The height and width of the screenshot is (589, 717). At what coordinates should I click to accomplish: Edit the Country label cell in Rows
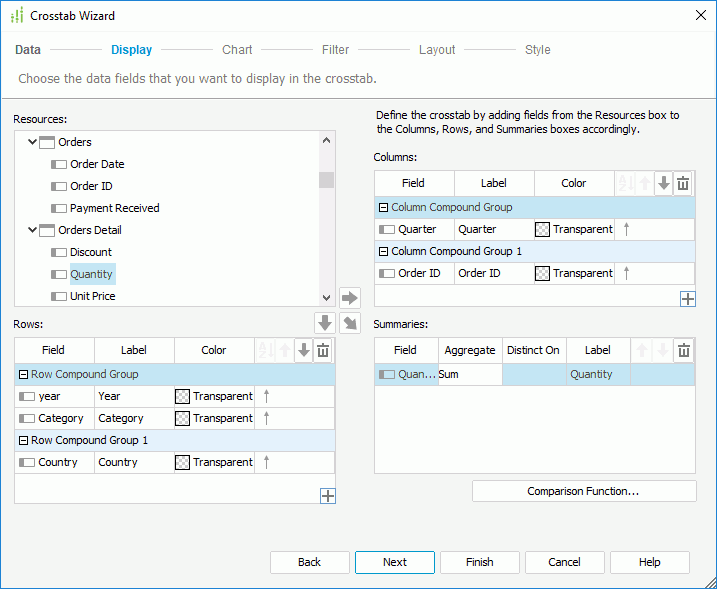[x=134, y=462]
